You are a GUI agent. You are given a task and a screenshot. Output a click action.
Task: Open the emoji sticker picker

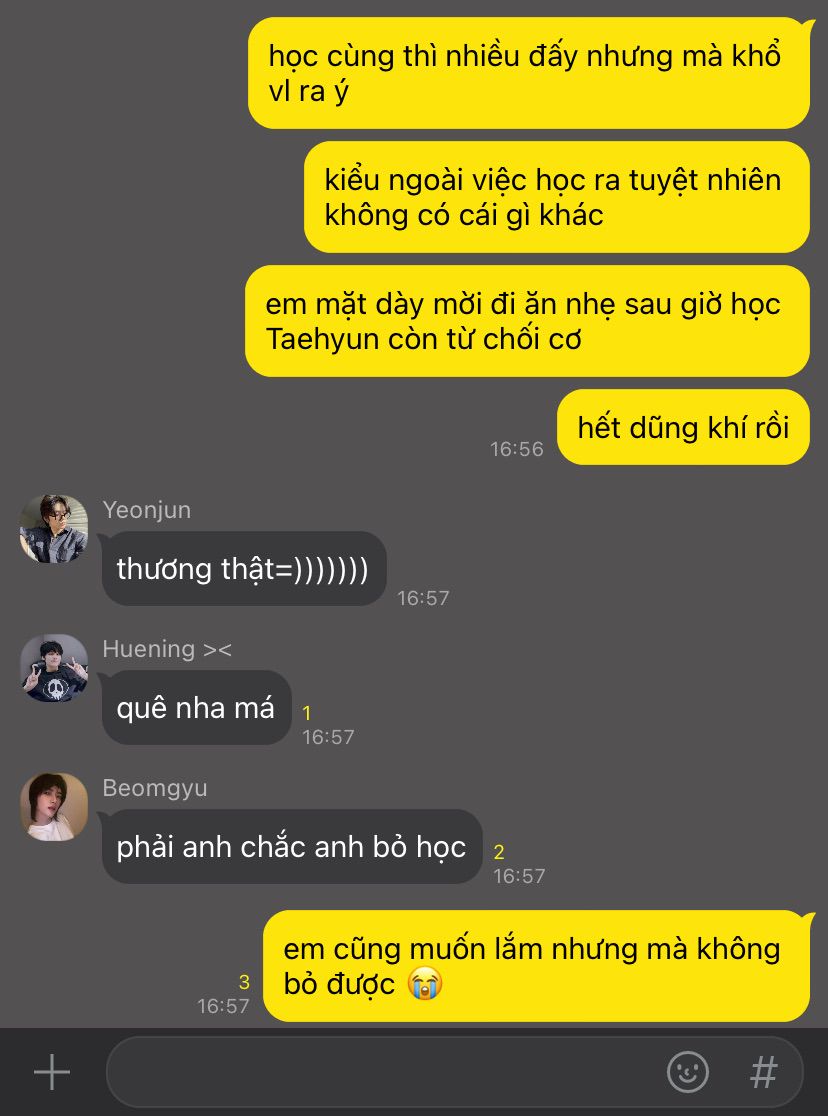[x=687, y=1072]
